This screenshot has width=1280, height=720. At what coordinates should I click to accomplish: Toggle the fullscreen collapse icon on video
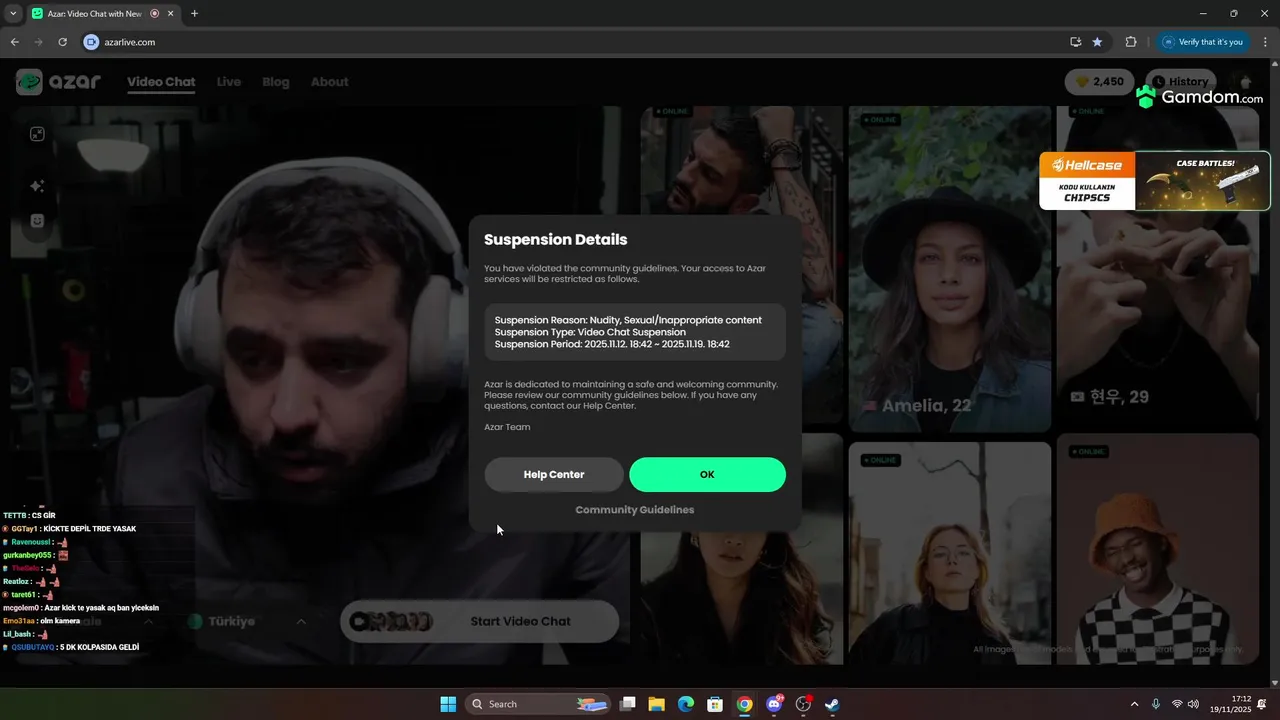[x=37, y=134]
